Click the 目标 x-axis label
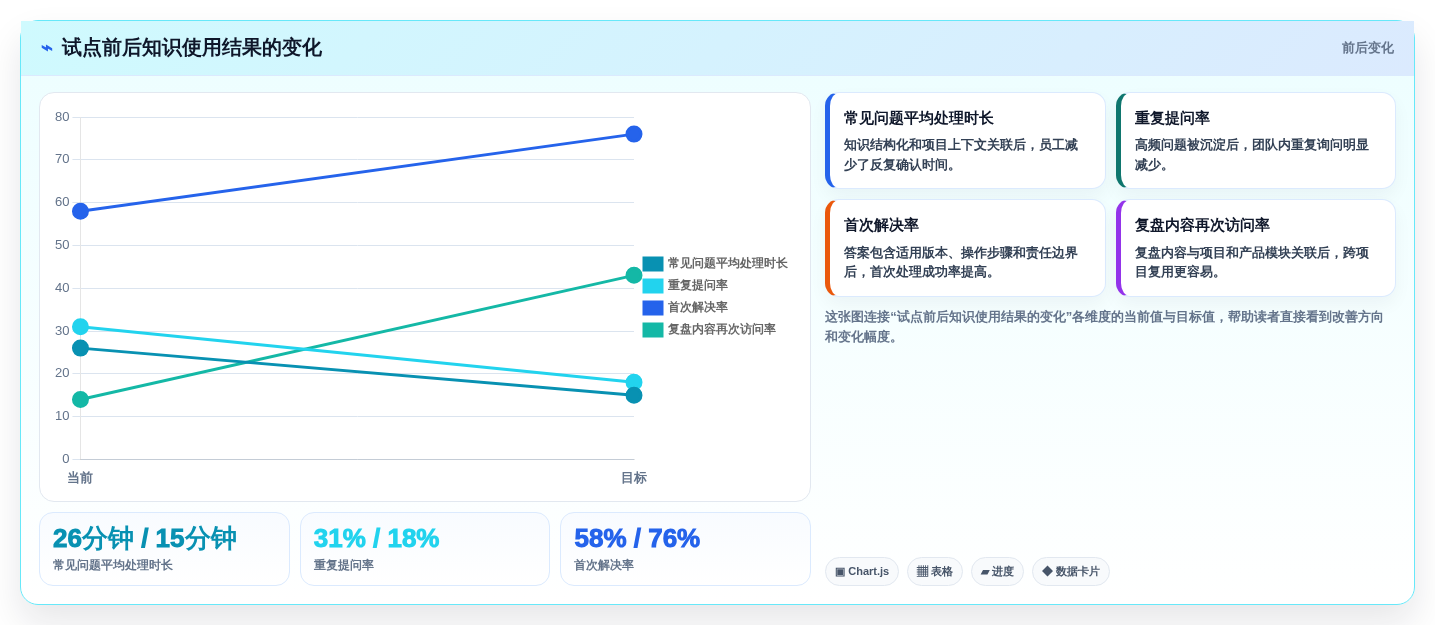Screen dimensions: 1435x625 pyautogui.click(x=634, y=478)
